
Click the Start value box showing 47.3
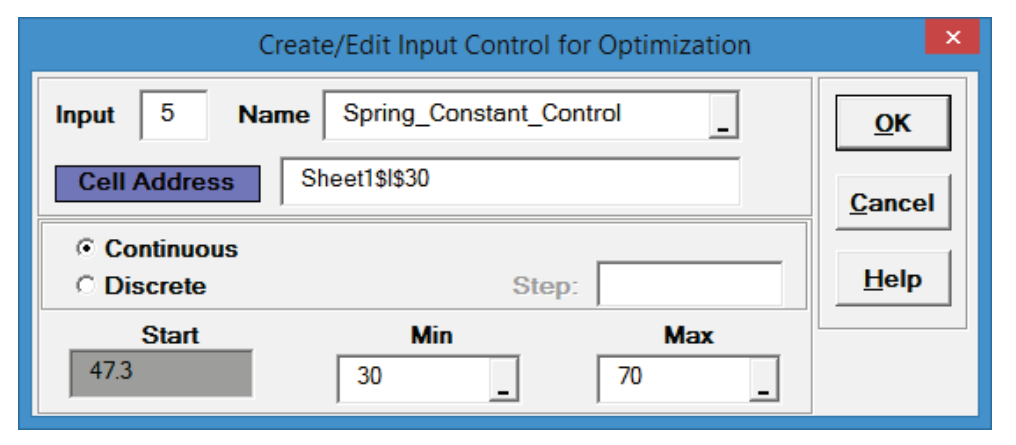160,373
